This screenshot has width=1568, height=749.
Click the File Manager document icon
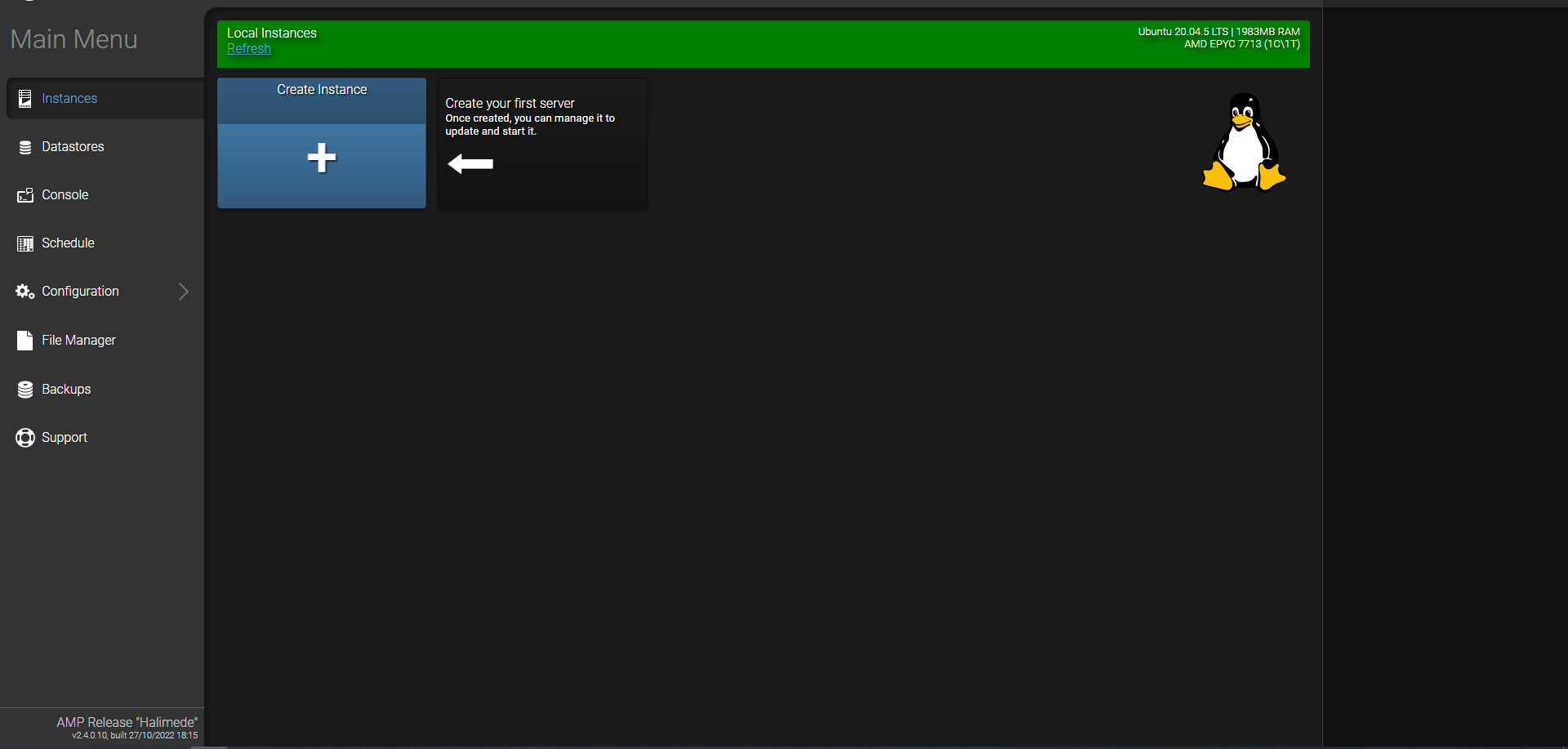pyautogui.click(x=25, y=341)
